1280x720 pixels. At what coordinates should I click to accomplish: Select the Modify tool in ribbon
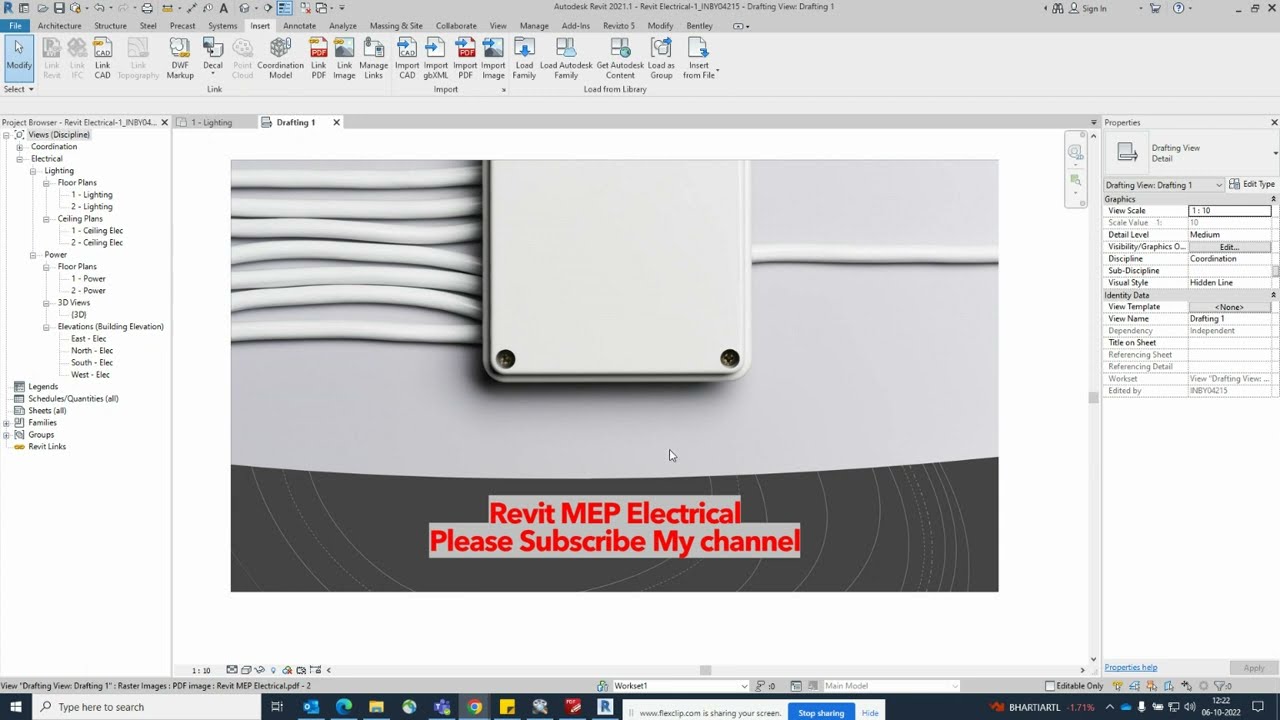pos(19,57)
